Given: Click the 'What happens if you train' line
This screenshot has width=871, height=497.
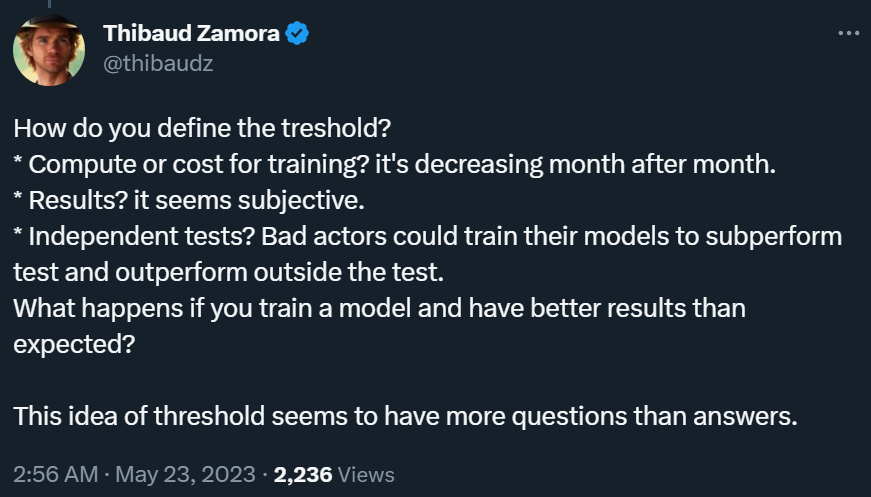Looking at the screenshot, I should (379, 308).
